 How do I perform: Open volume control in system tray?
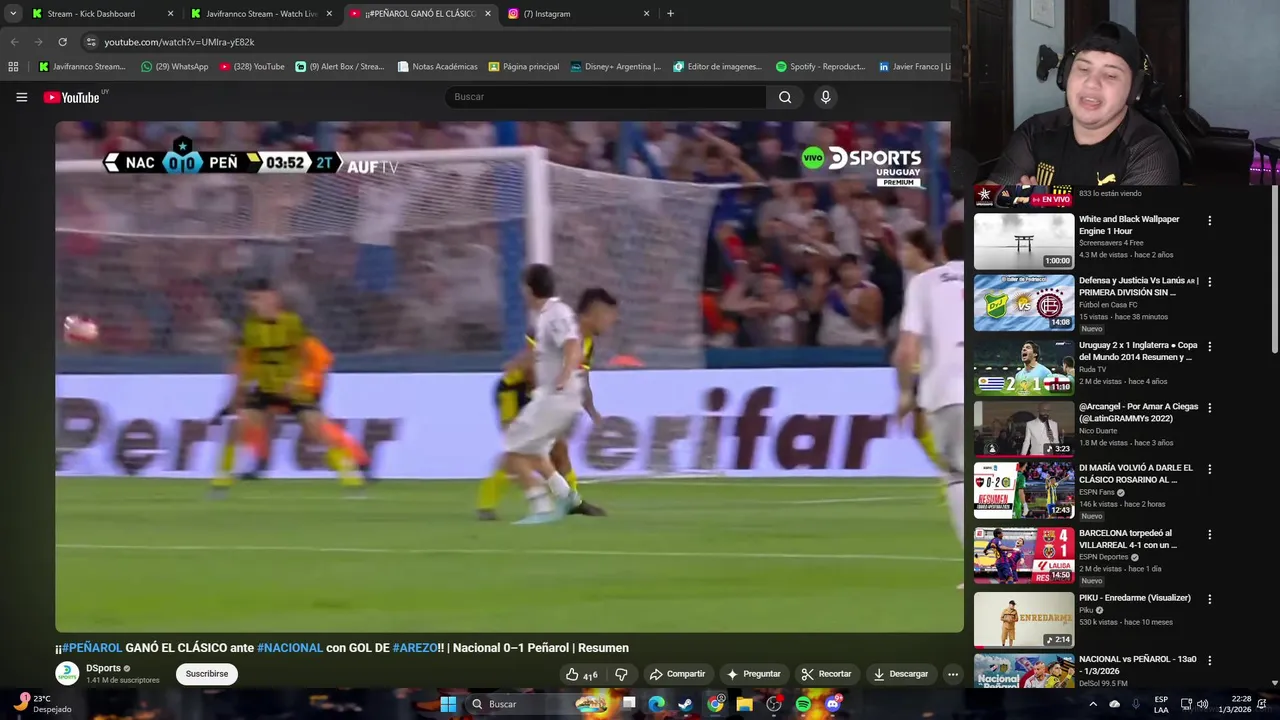pos(1203,704)
